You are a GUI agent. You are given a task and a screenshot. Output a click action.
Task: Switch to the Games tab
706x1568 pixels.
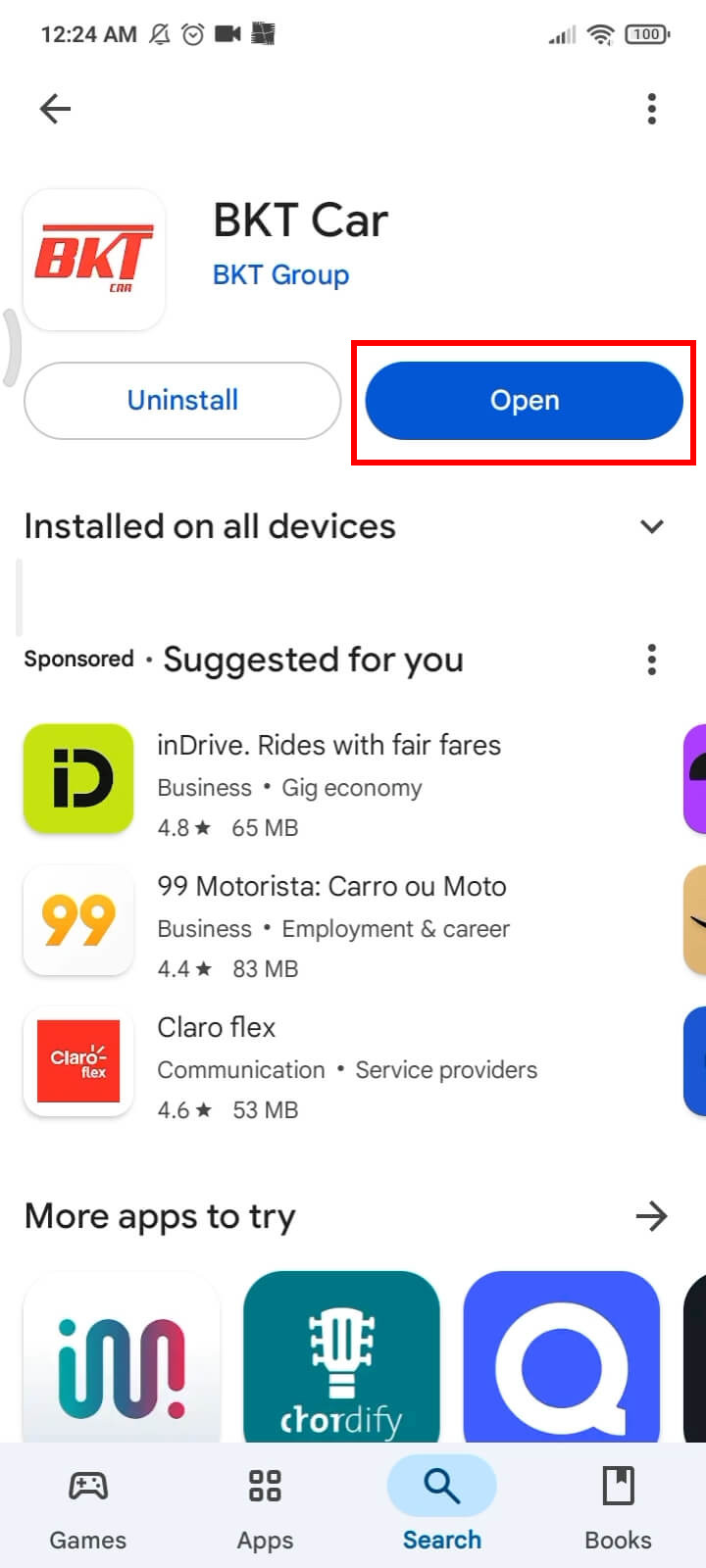pos(88,1509)
